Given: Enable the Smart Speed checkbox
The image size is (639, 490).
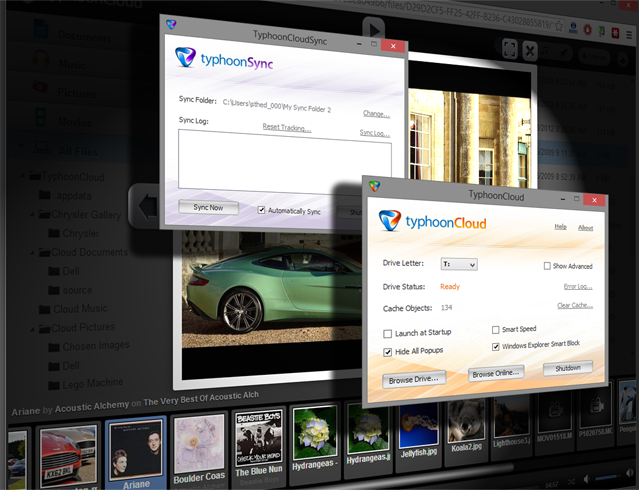Looking at the screenshot, I should [496, 329].
